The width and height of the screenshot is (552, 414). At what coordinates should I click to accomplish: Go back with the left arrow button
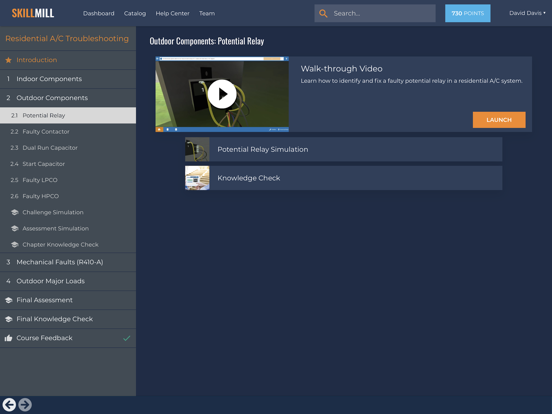point(9,404)
